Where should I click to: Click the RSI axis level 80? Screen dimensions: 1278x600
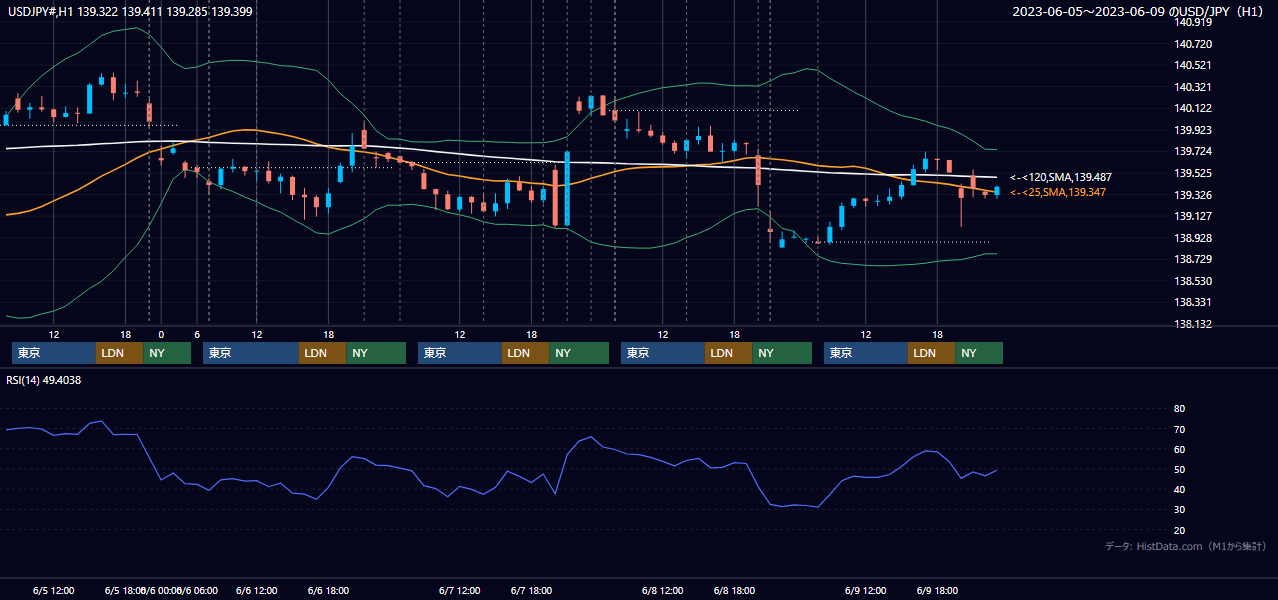(1179, 409)
